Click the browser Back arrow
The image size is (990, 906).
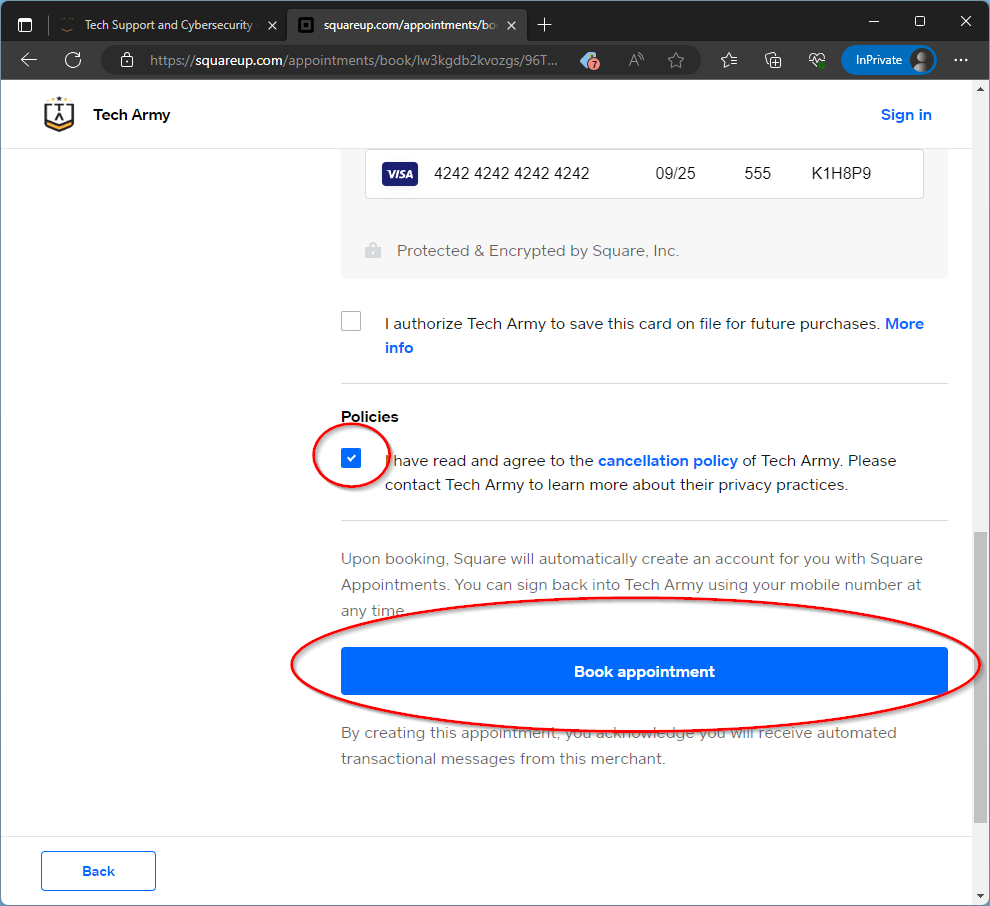(x=29, y=60)
